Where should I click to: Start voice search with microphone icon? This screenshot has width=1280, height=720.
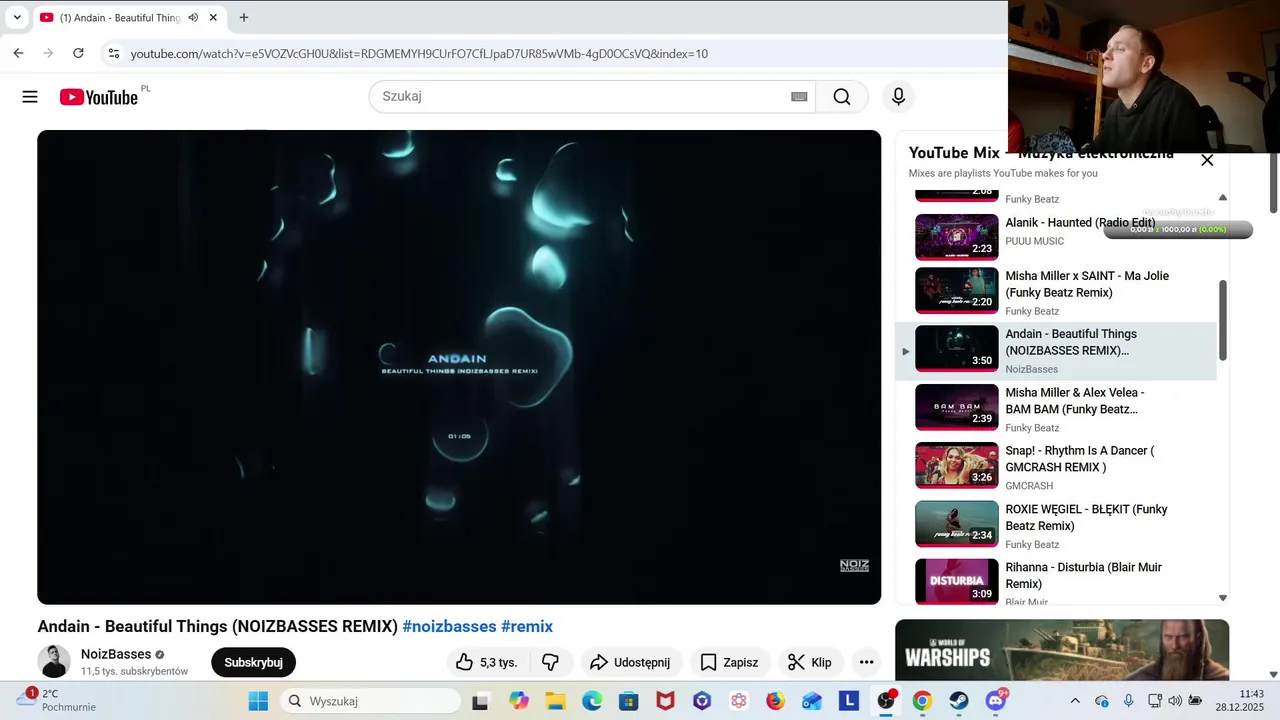coord(898,97)
